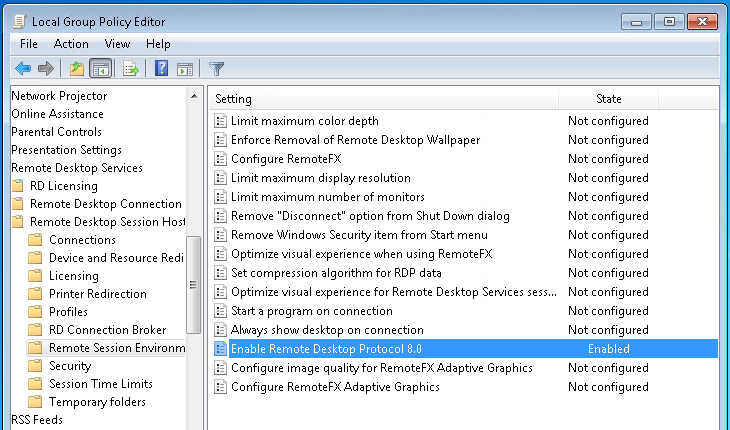730x430 pixels.
Task: Toggle the show/hide console tree icon
Action: coord(101,69)
